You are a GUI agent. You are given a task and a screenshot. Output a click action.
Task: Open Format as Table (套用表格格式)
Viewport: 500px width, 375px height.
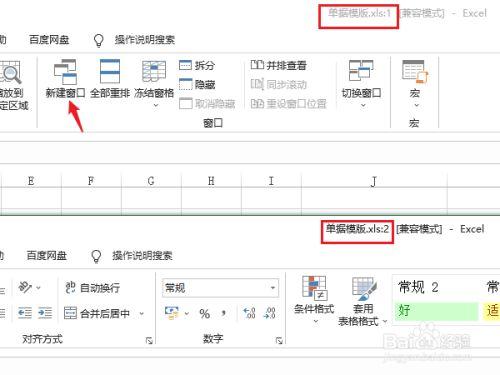363,302
